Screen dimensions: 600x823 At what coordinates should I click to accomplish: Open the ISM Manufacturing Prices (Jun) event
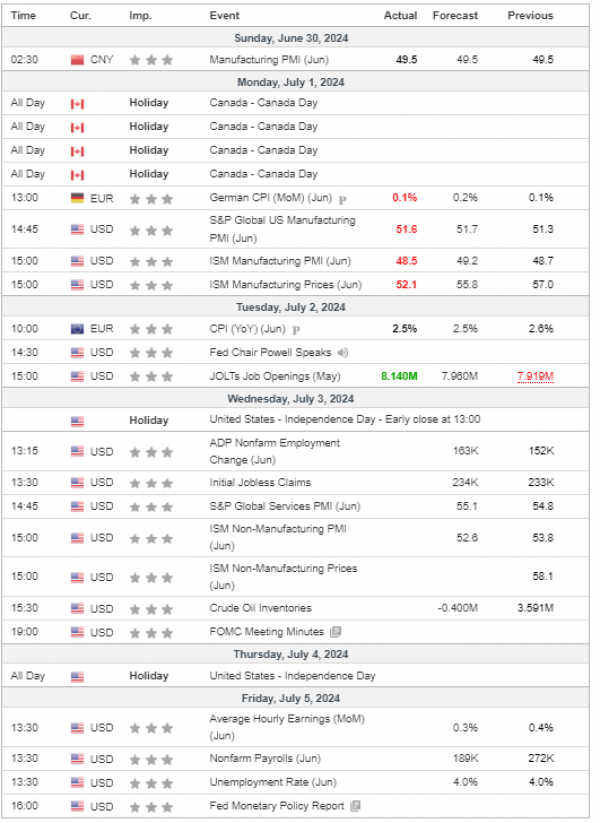tap(286, 285)
